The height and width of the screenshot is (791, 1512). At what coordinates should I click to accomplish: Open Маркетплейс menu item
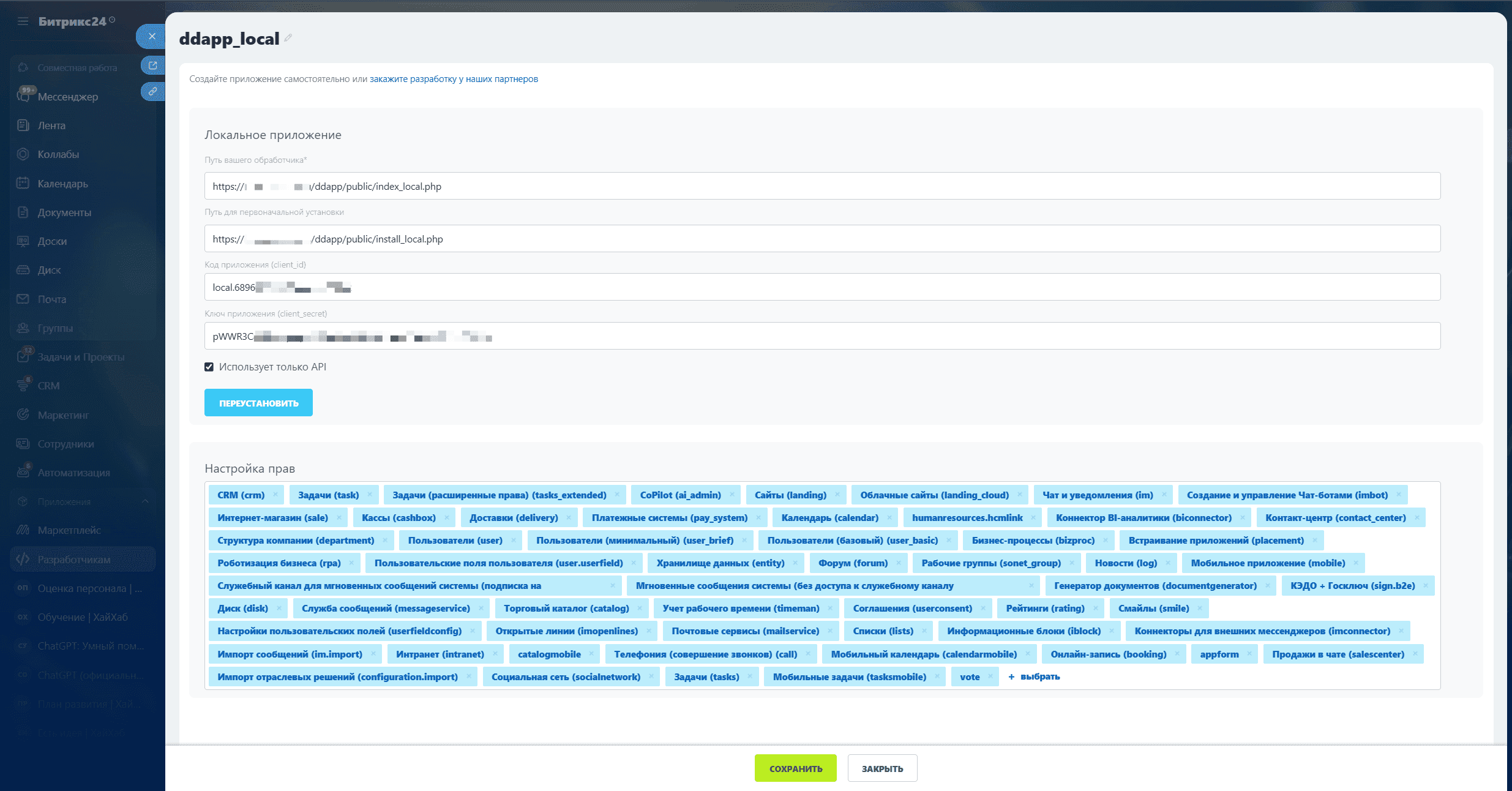[69, 530]
